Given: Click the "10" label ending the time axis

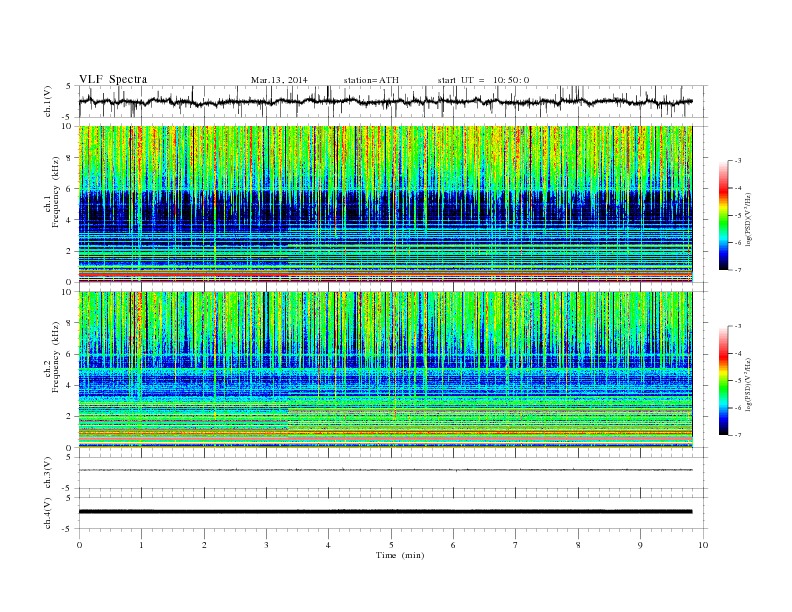Looking at the screenshot, I should 703,545.
